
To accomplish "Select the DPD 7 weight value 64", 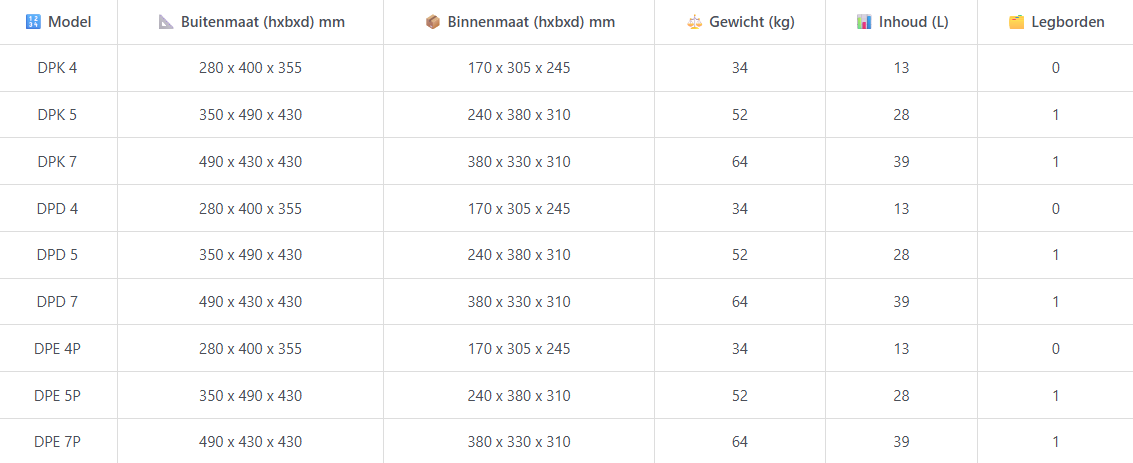I will (x=739, y=302).
